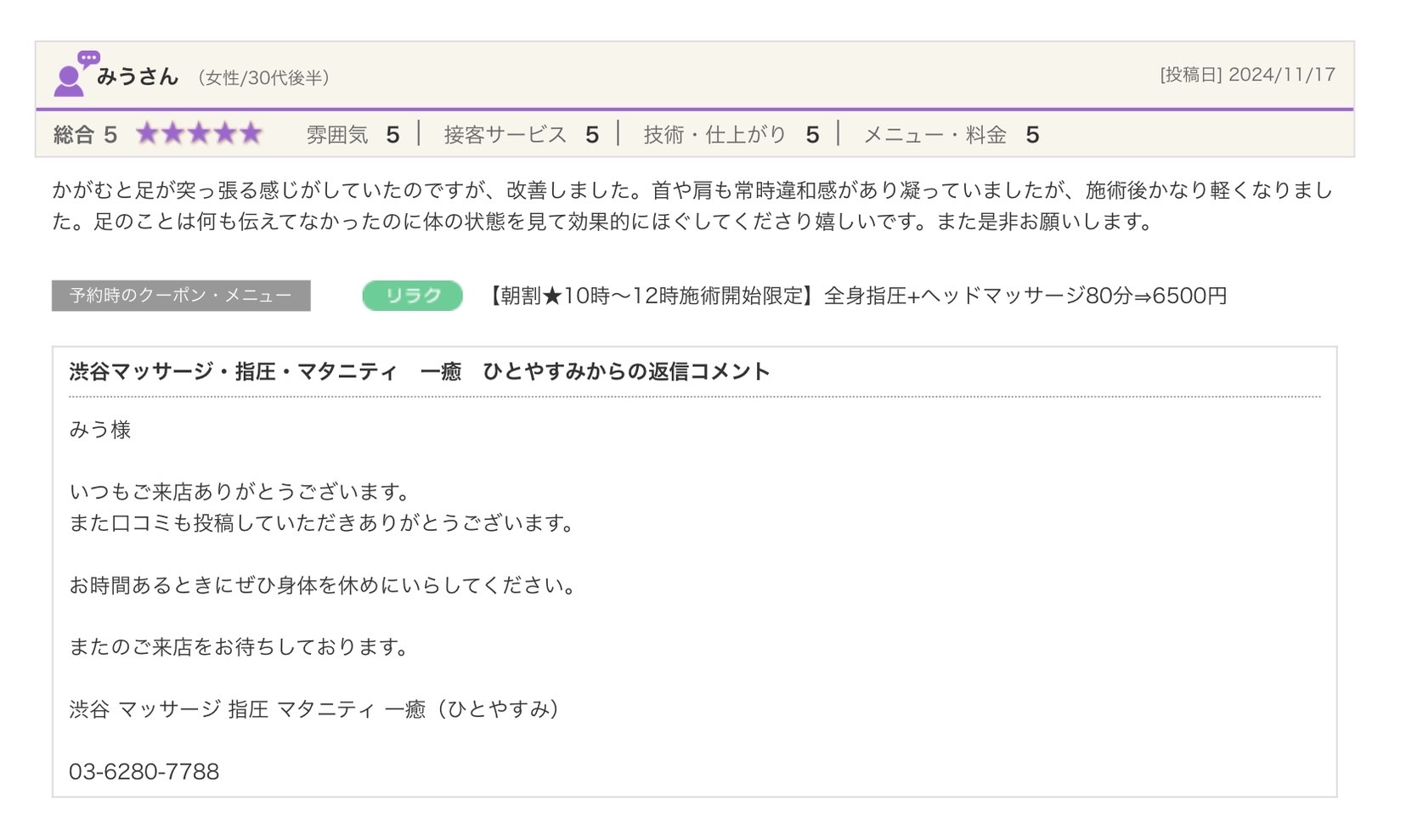Image resolution: width=1406 pixels, height=840 pixels.
Task: Click the review text starting かがむと足が突っ張る
Action: 692,190
